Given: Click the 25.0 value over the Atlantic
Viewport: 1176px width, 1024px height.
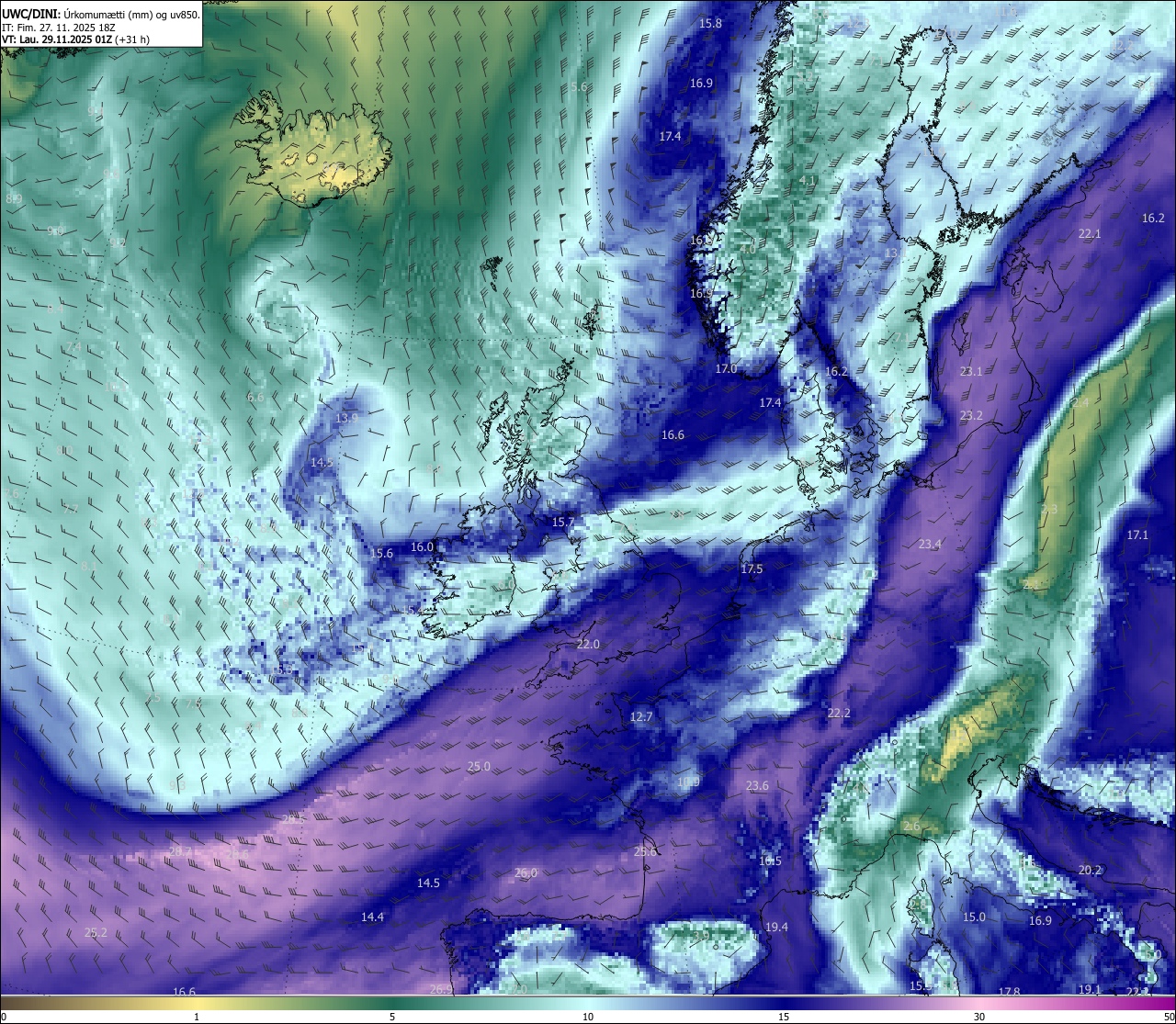Looking at the screenshot, I should pyautogui.click(x=479, y=767).
